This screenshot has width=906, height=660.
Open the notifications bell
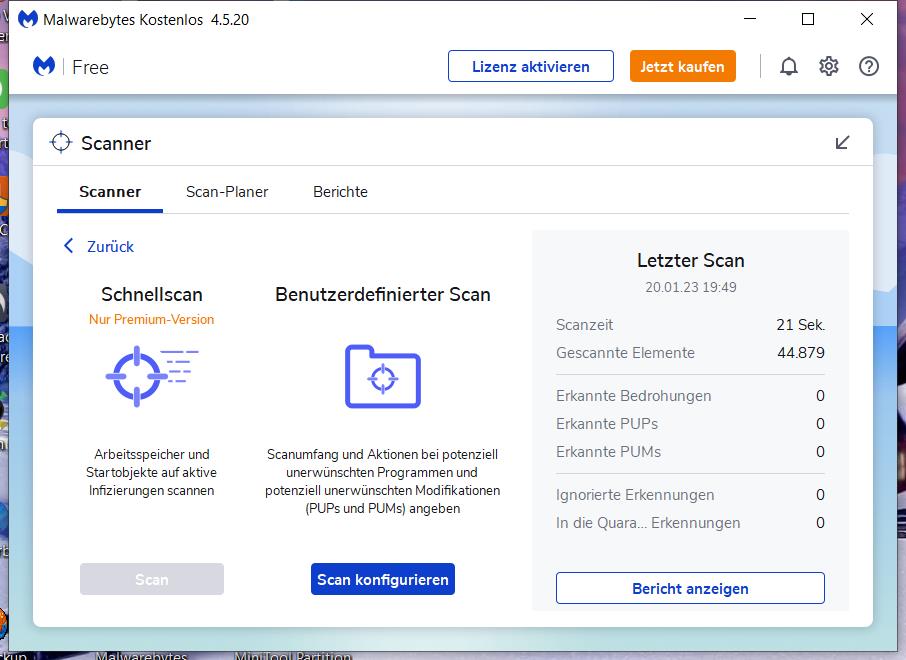coord(789,66)
